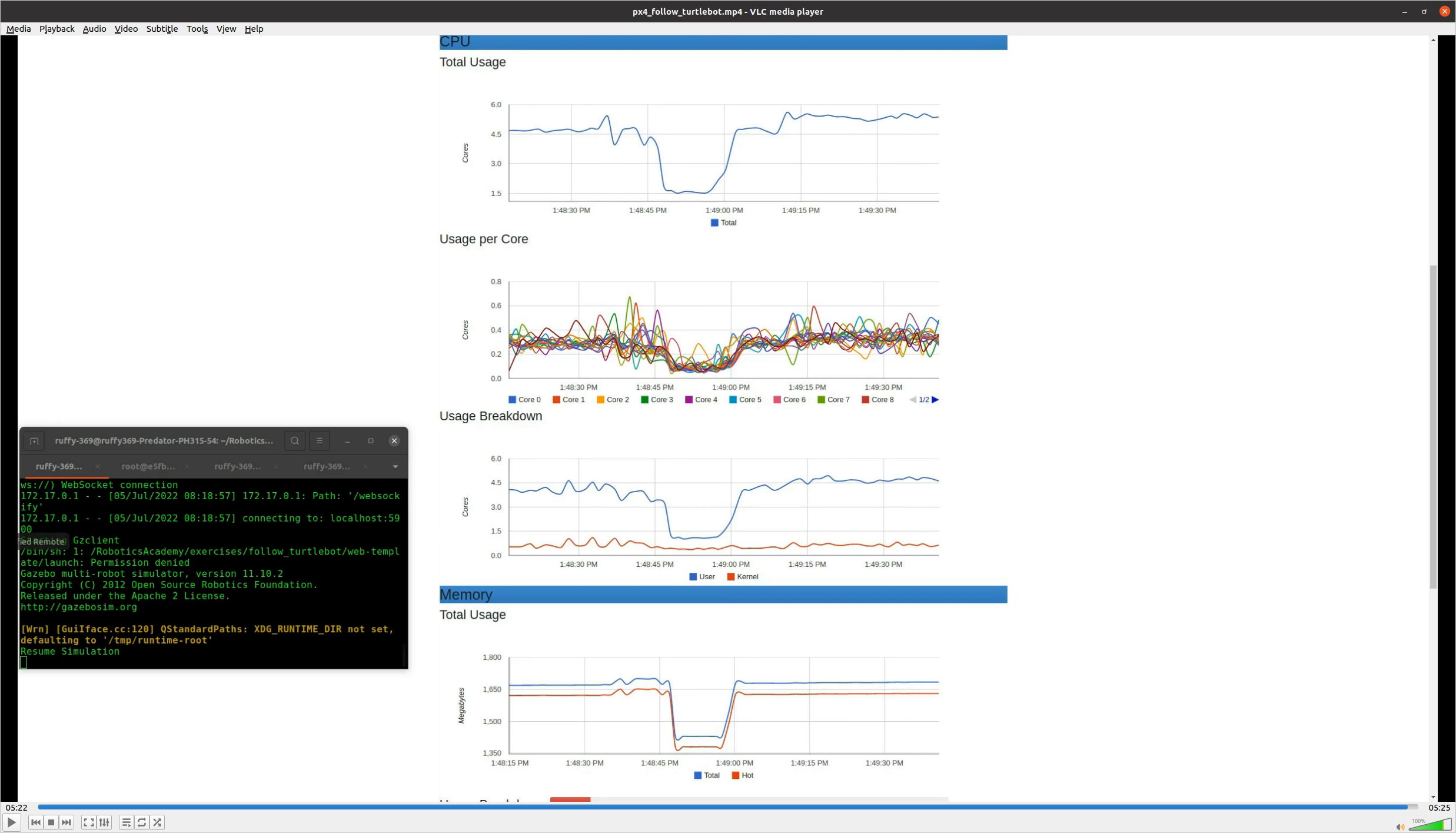Select the first ruffy-369 terminal tab
1456x833 pixels.
tap(59, 466)
